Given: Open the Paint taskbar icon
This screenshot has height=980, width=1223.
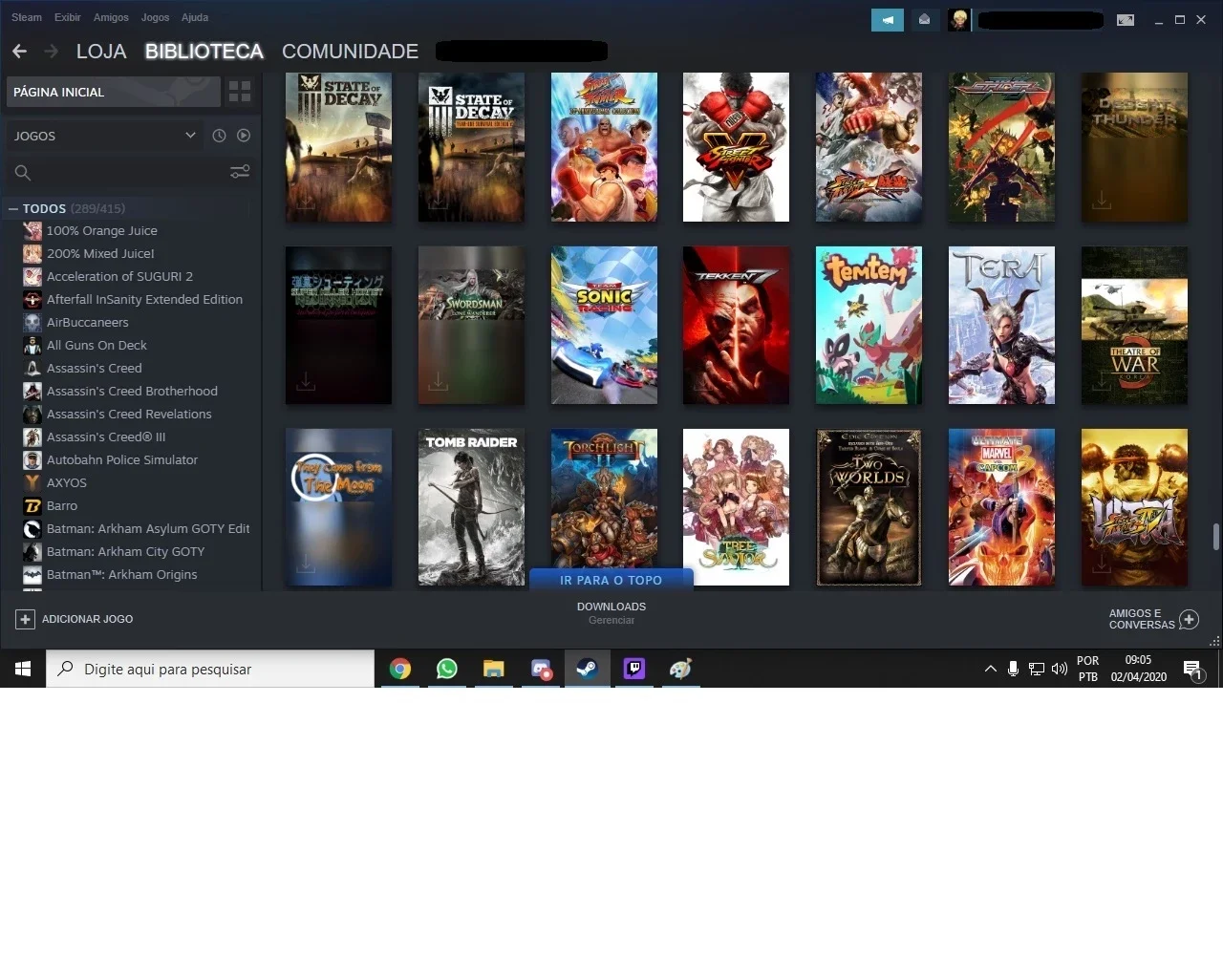Looking at the screenshot, I should (x=680, y=669).
